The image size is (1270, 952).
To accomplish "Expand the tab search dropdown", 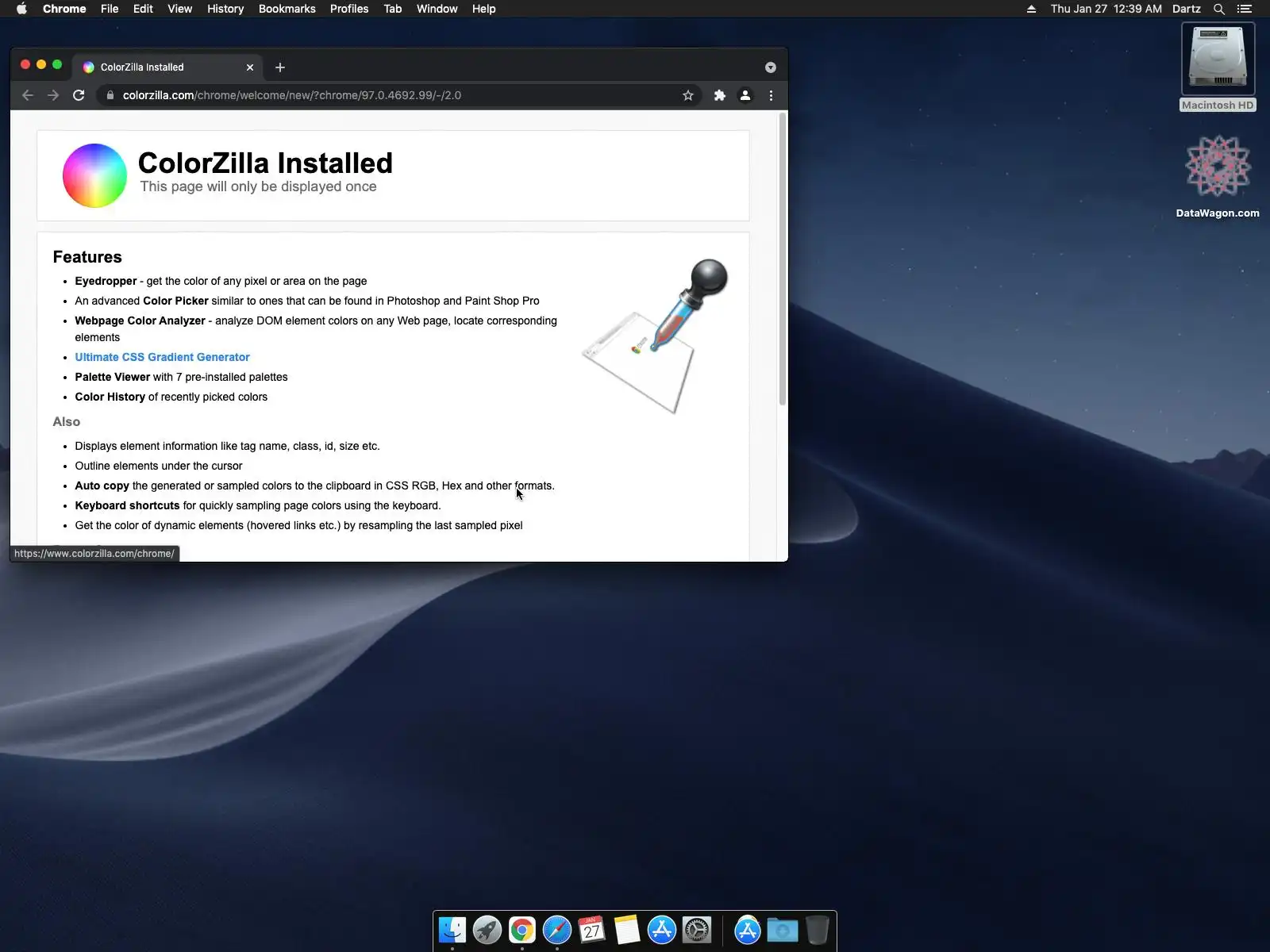I will tap(770, 67).
